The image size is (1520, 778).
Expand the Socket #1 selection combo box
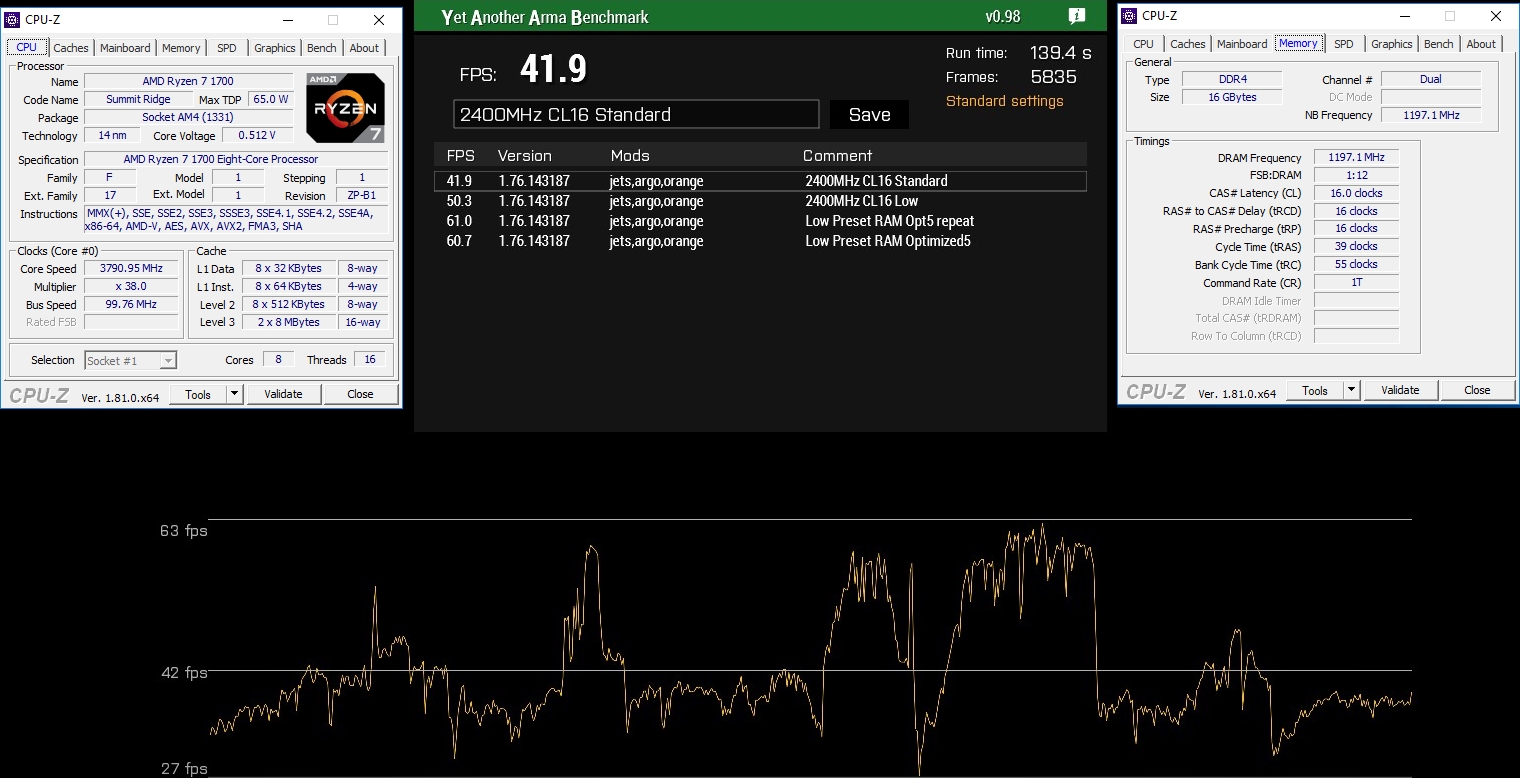131,360
